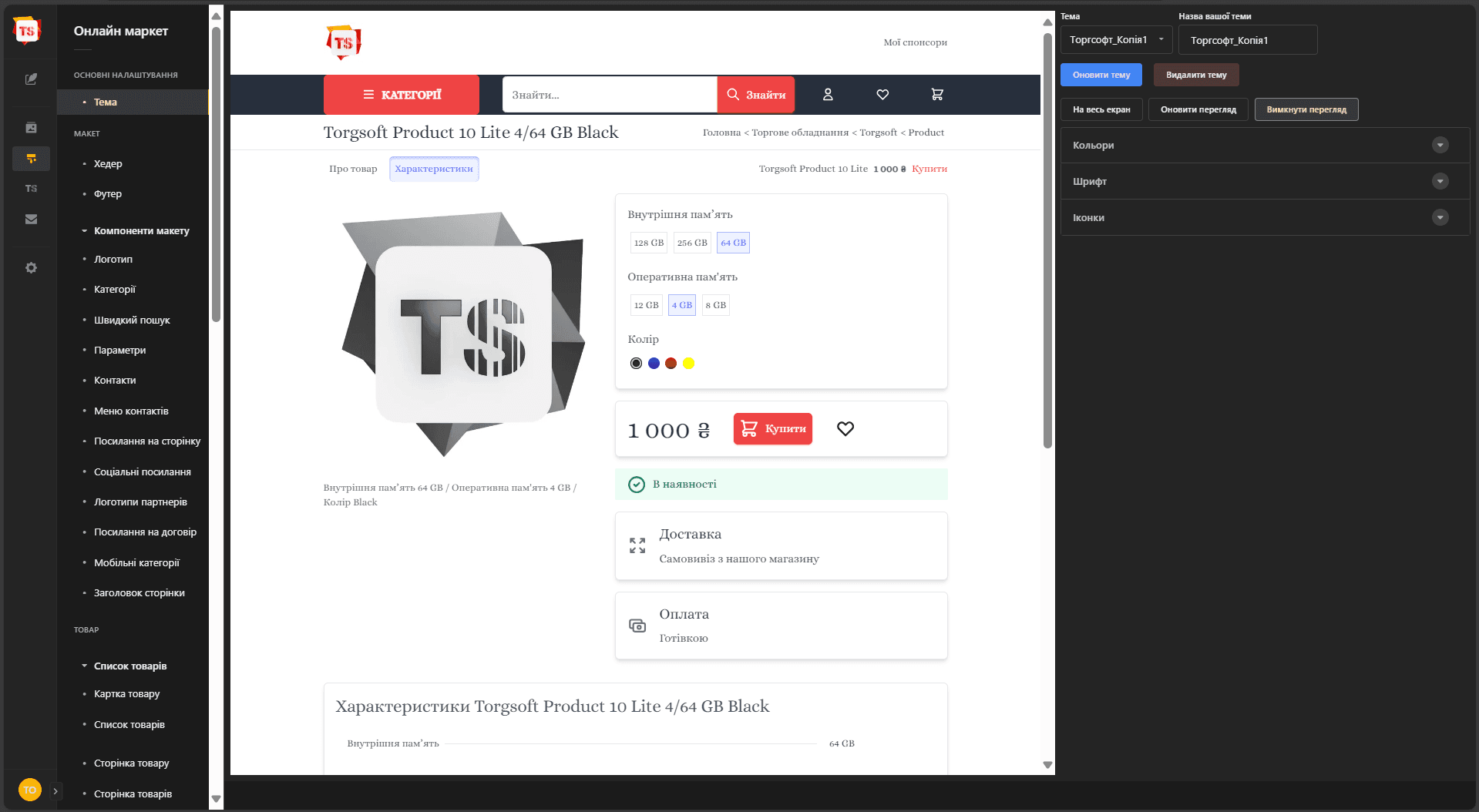The image size is (1479, 812).
Task: Click the payment cash icon
Action: (x=637, y=626)
